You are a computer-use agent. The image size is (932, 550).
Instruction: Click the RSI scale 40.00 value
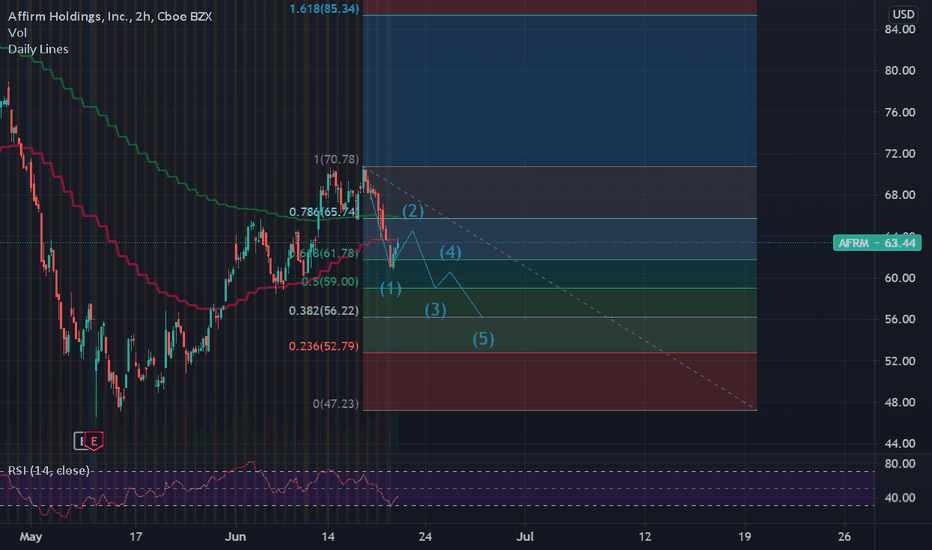pyautogui.click(x=900, y=498)
